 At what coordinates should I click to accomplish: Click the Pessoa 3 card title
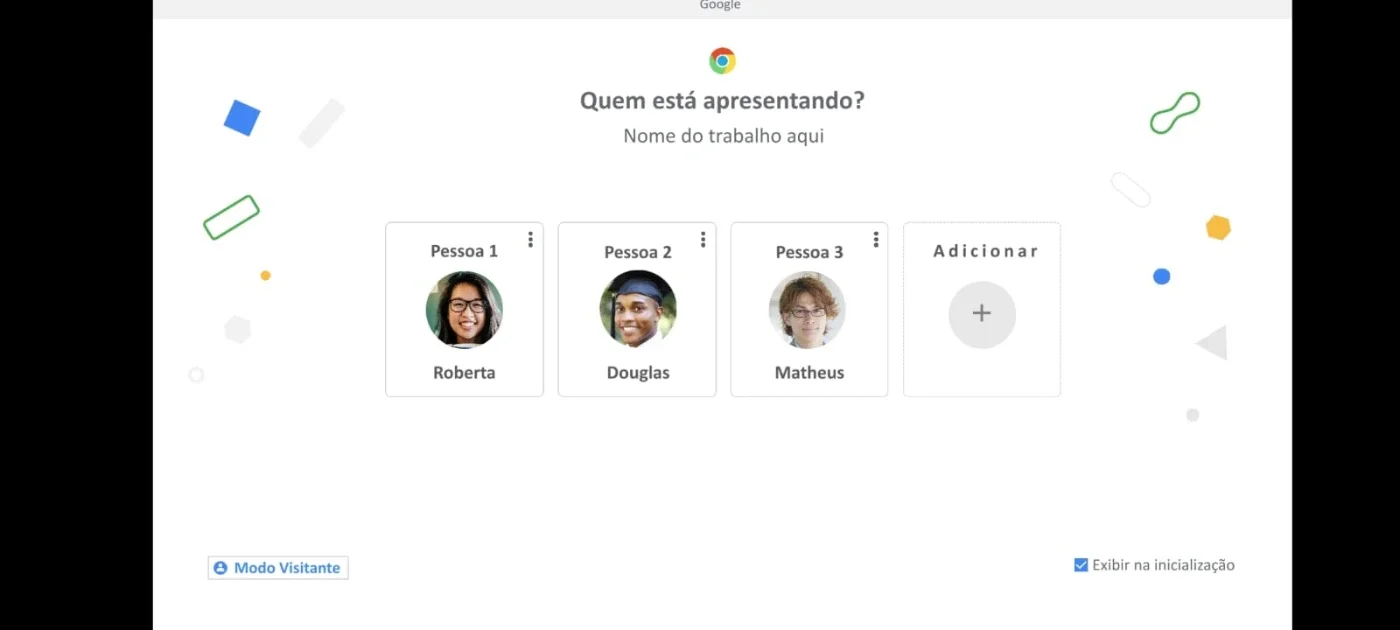click(x=809, y=252)
